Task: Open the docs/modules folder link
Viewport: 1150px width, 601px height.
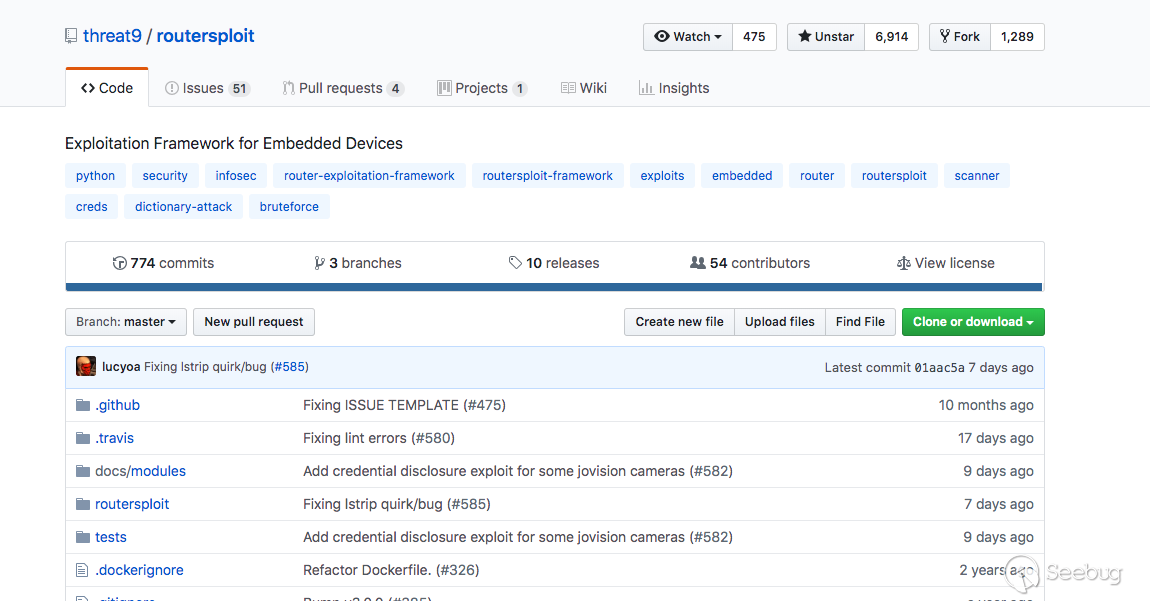Action: (x=141, y=471)
